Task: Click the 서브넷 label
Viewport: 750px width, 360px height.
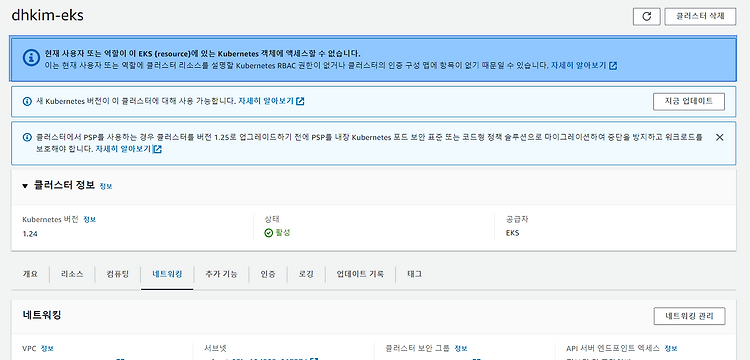Action: [215, 349]
